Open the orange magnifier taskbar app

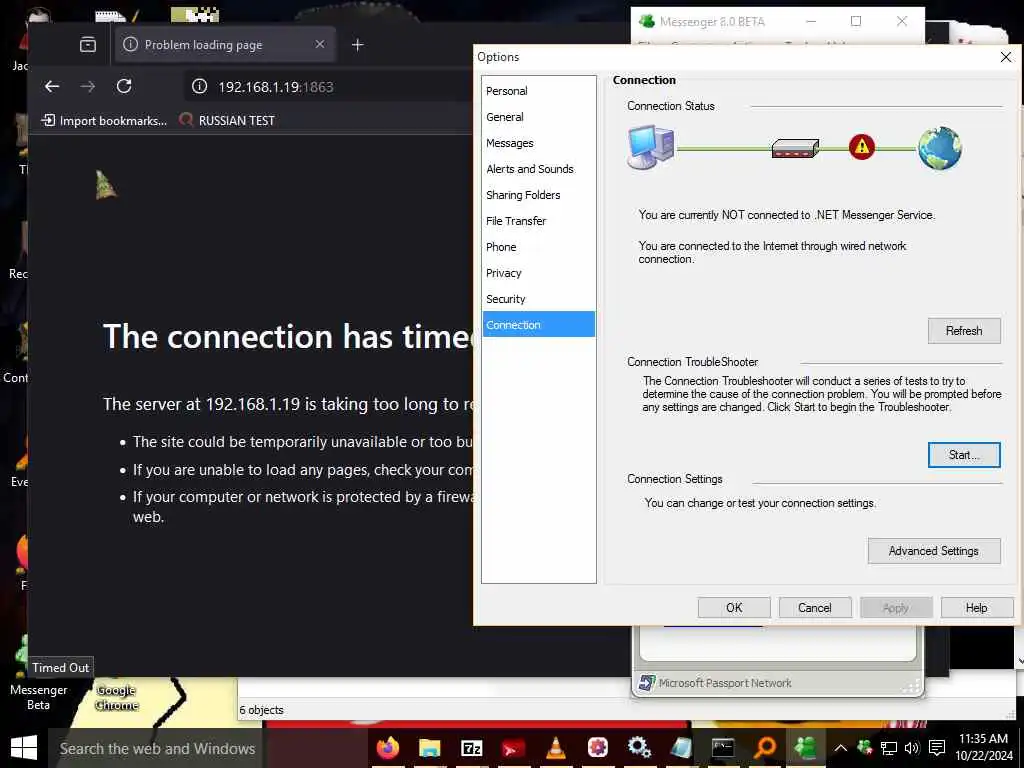(x=765, y=748)
